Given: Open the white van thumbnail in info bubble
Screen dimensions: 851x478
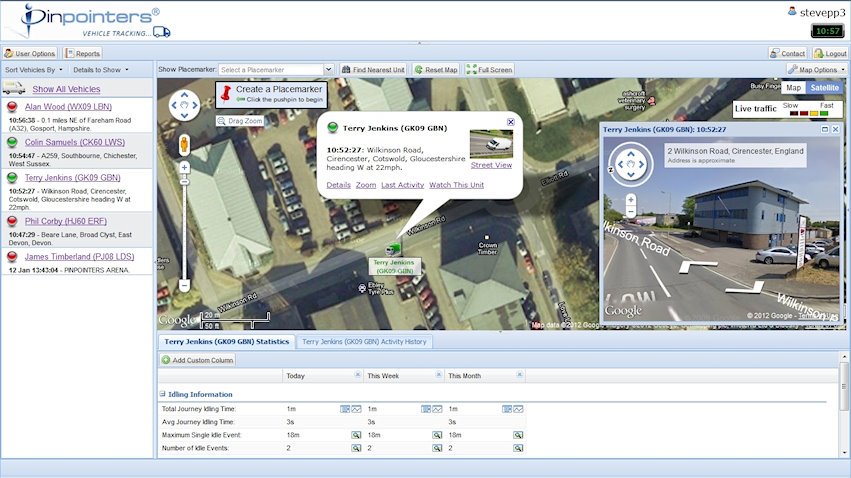Looking at the screenshot, I should pyautogui.click(x=491, y=144).
